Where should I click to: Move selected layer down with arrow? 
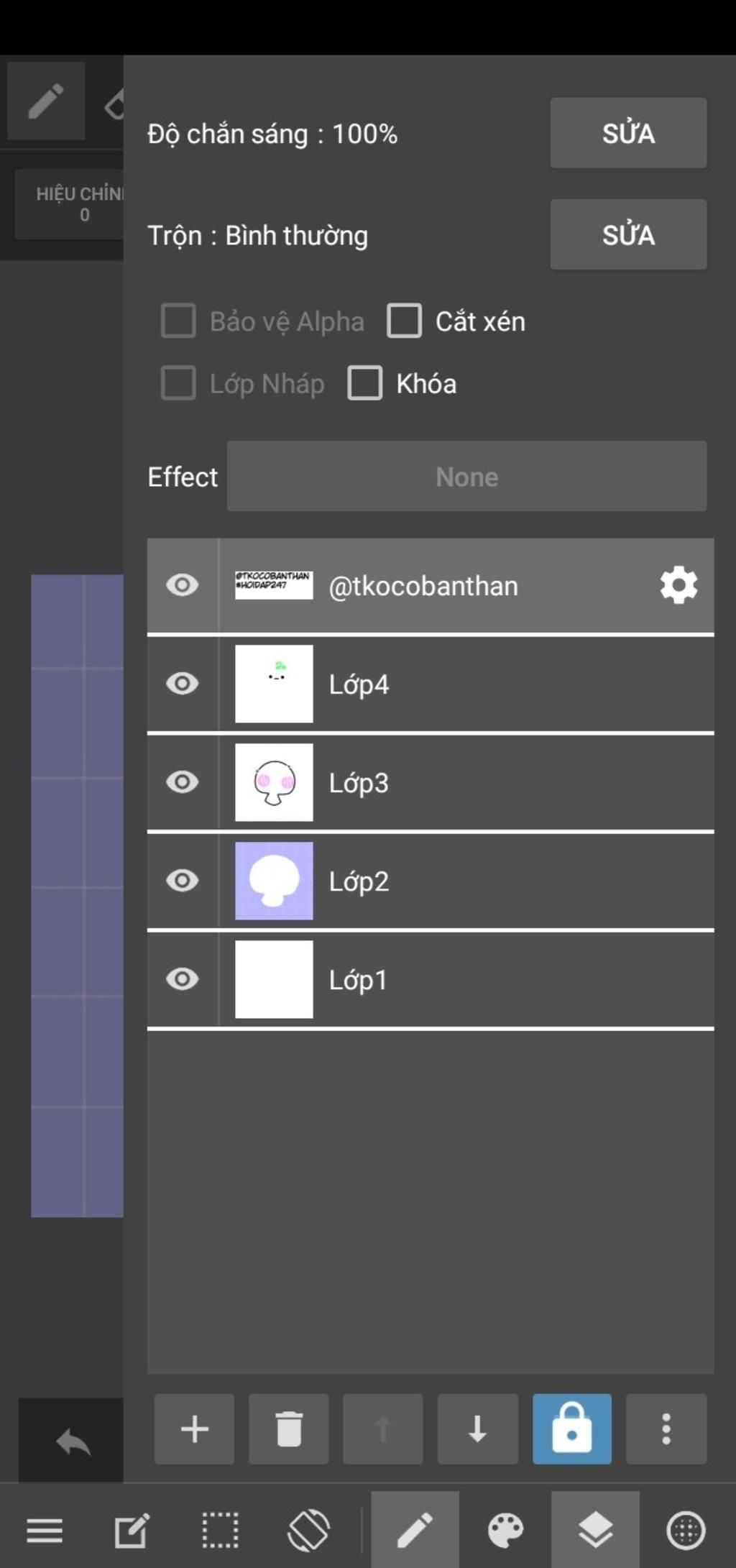pos(477,1429)
